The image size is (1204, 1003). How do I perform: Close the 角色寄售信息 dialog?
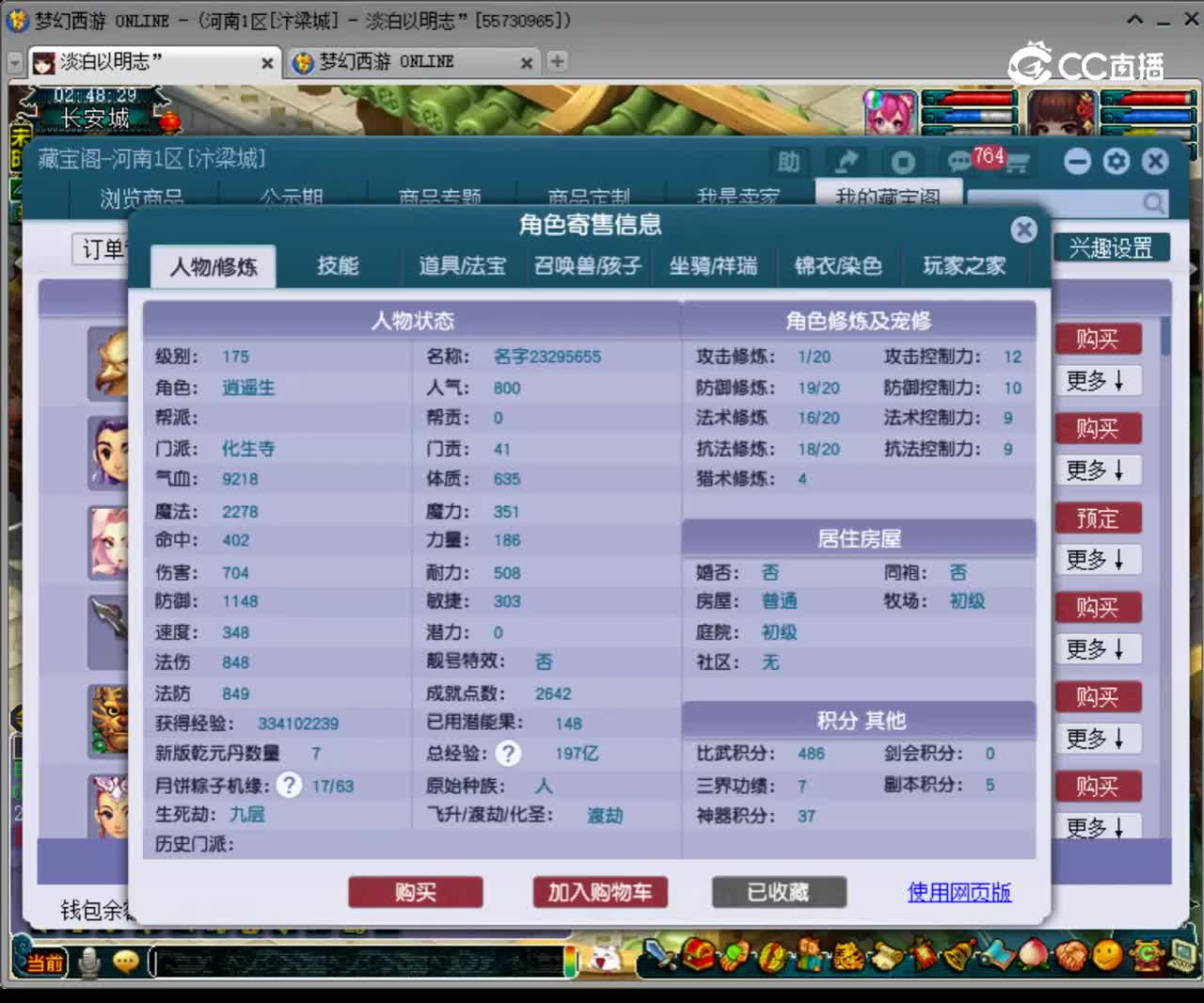pos(1024,230)
